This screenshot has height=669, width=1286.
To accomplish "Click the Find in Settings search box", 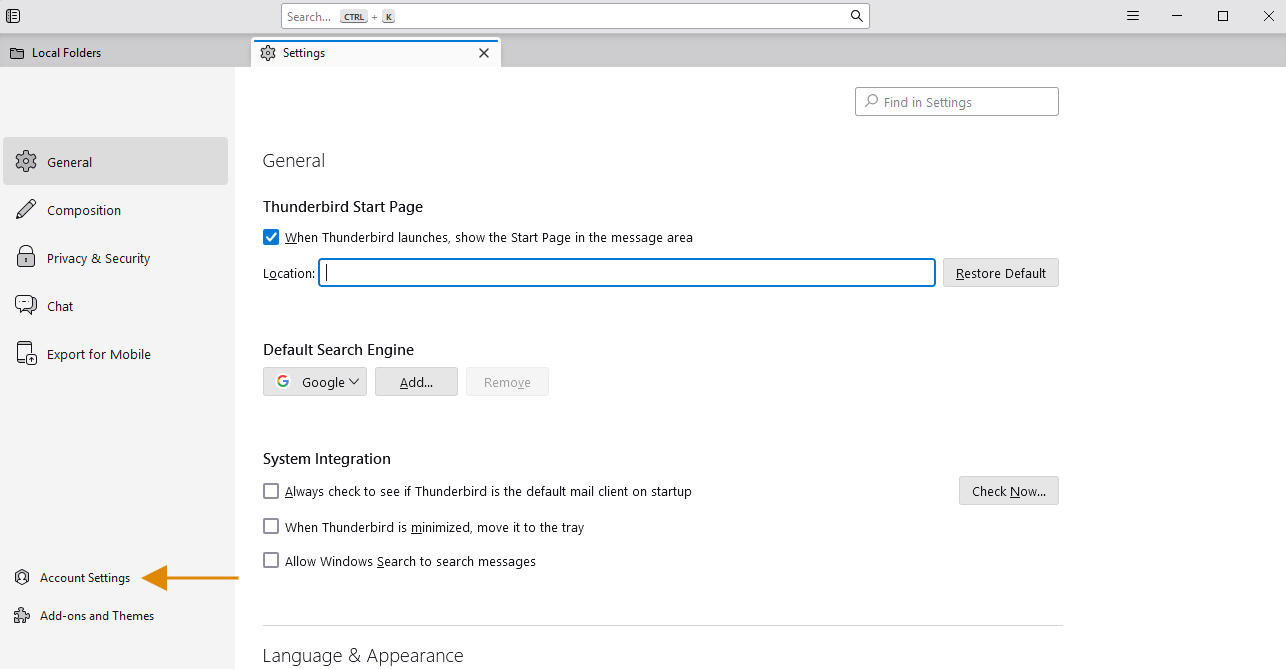I will [x=957, y=102].
